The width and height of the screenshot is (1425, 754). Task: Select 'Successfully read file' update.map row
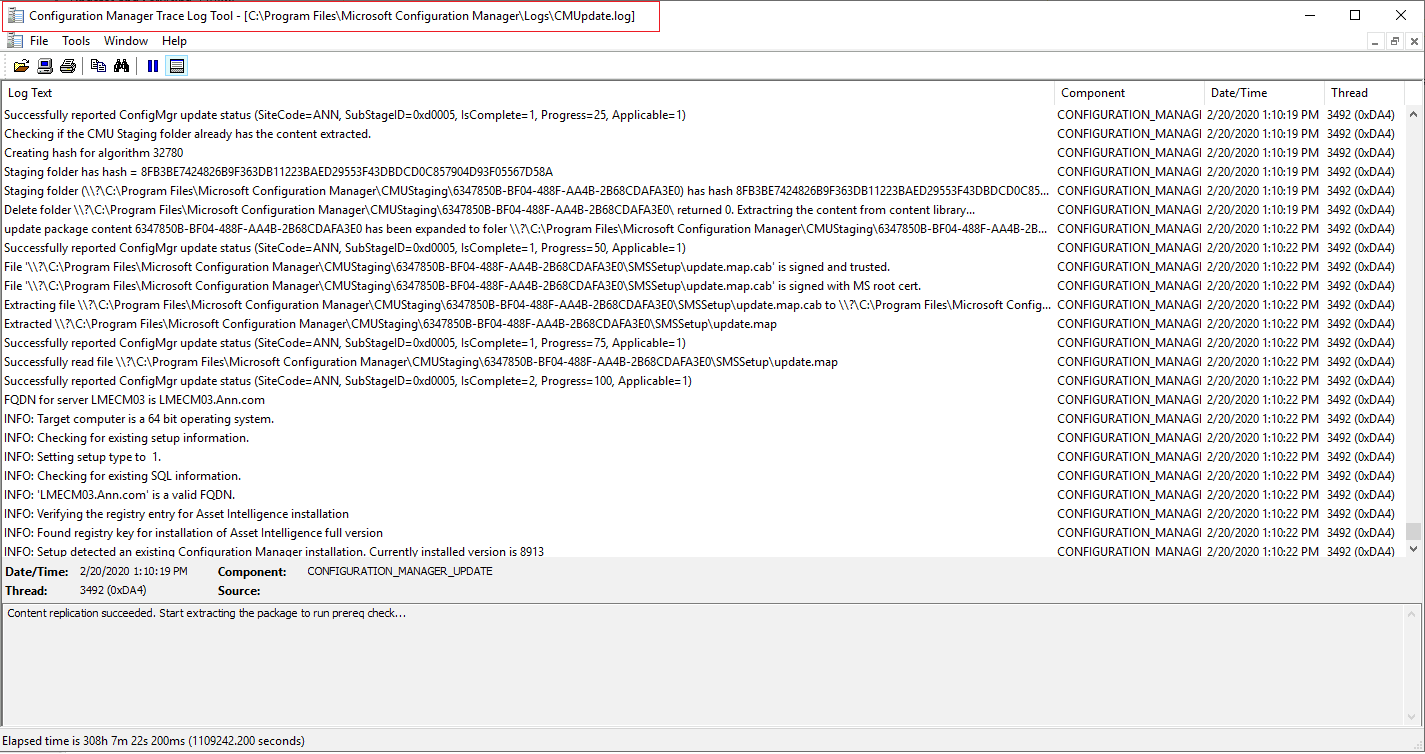702,362
